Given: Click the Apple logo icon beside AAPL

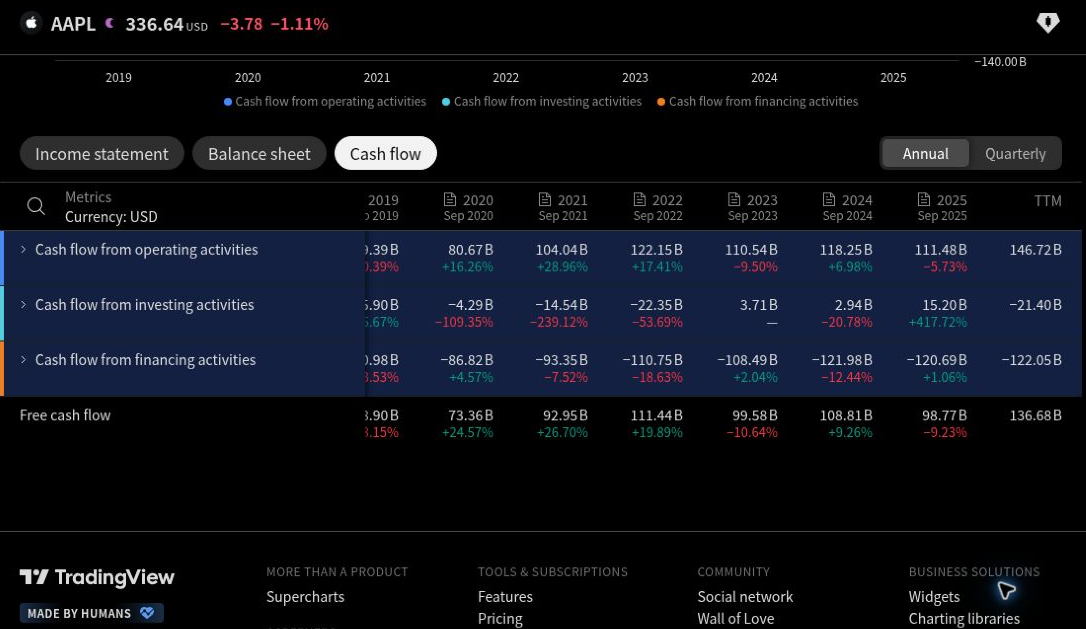Looking at the screenshot, I should [x=31, y=23].
